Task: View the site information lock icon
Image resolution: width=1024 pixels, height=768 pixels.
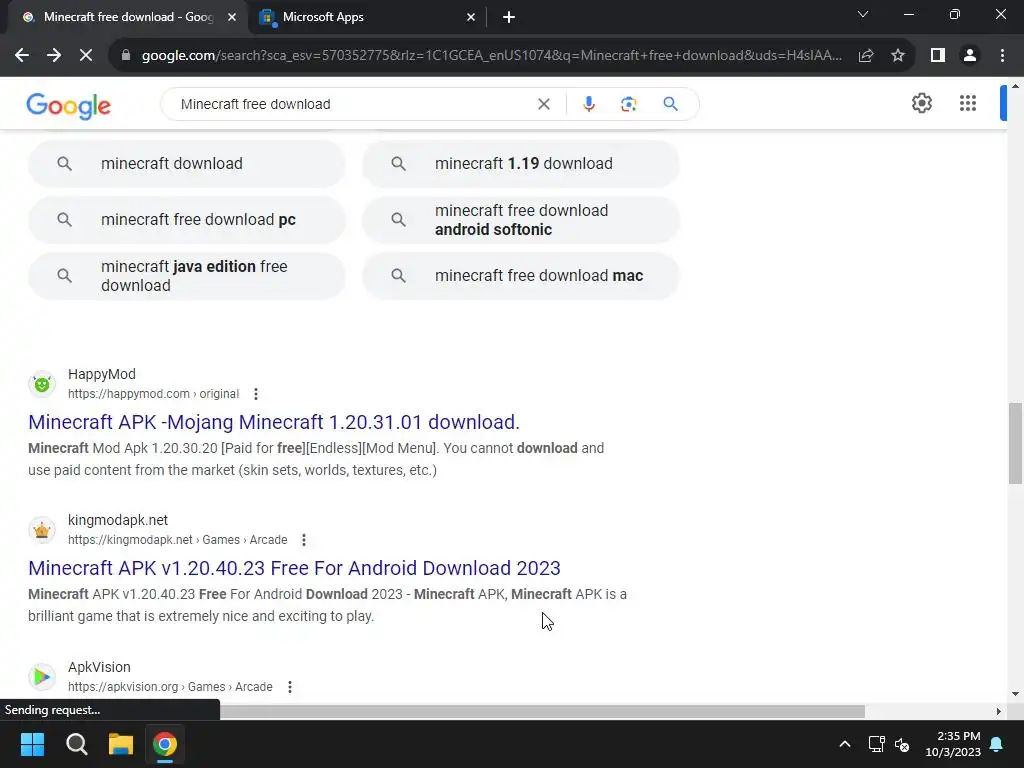Action: coord(126,56)
